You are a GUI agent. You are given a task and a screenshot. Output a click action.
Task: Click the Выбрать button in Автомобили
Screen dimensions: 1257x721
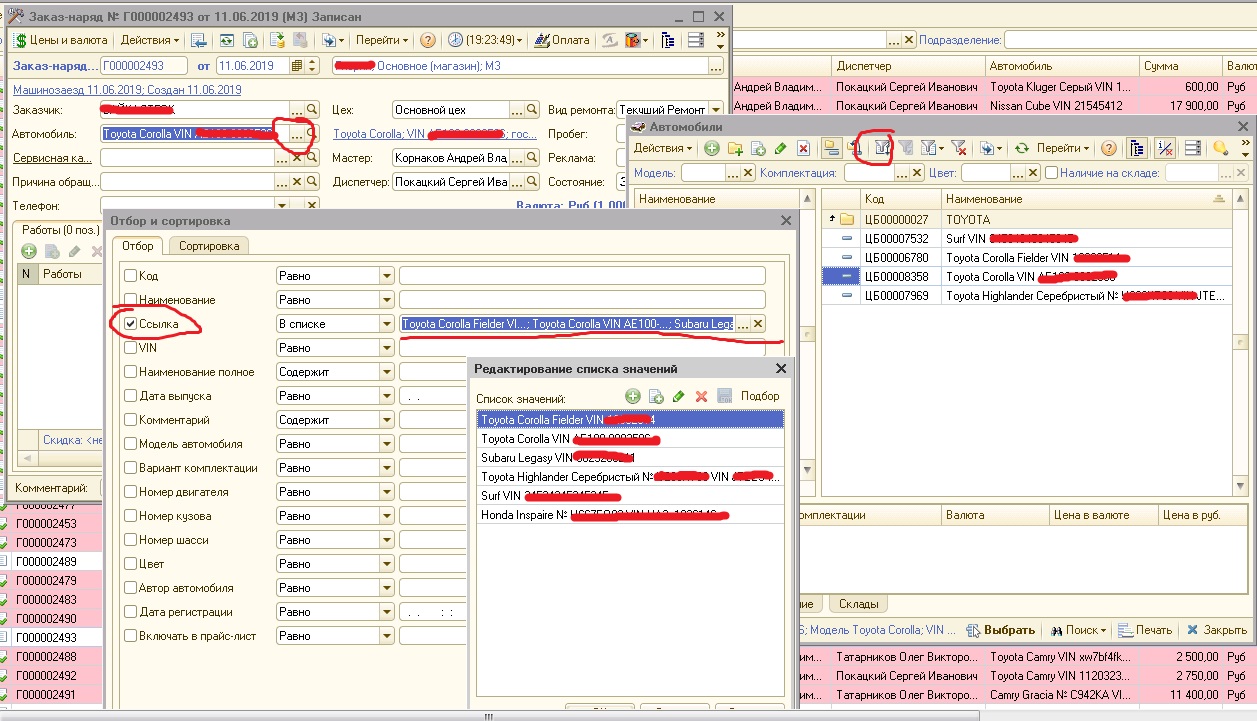point(1002,630)
